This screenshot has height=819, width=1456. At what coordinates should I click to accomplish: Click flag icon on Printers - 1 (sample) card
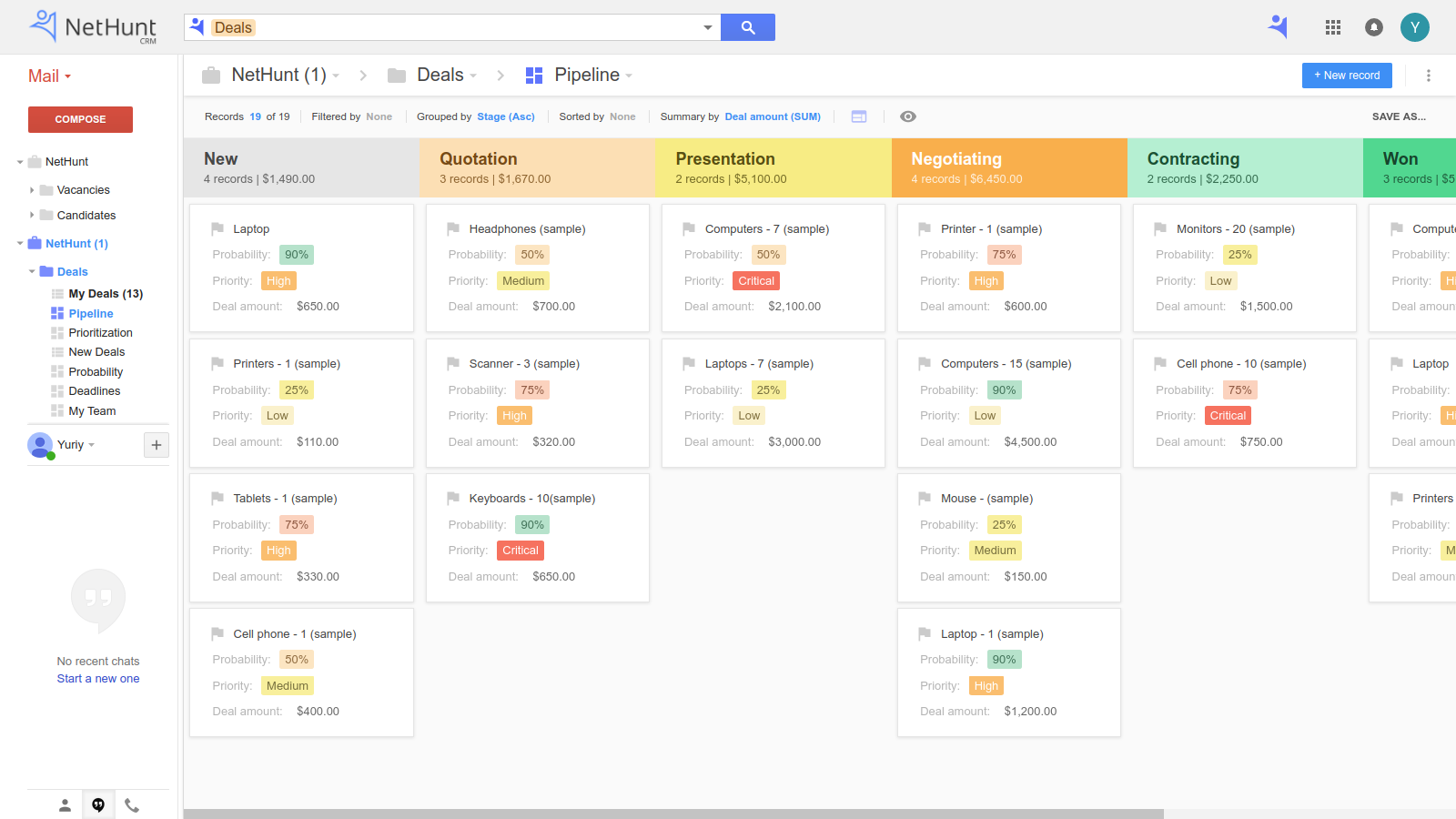pos(217,363)
